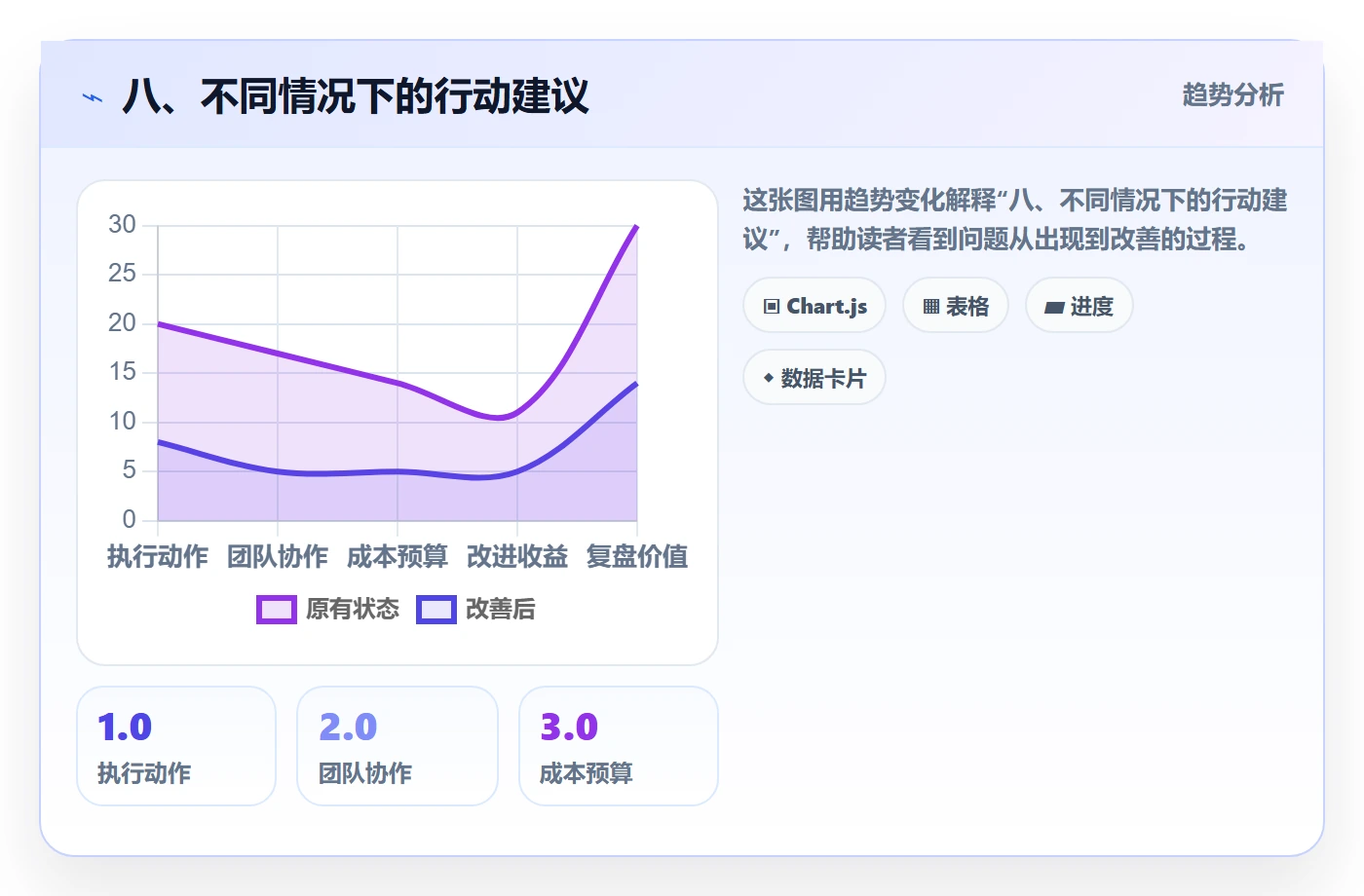
Task: Toggle the 改善后 legend swatch
Action: (436, 610)
